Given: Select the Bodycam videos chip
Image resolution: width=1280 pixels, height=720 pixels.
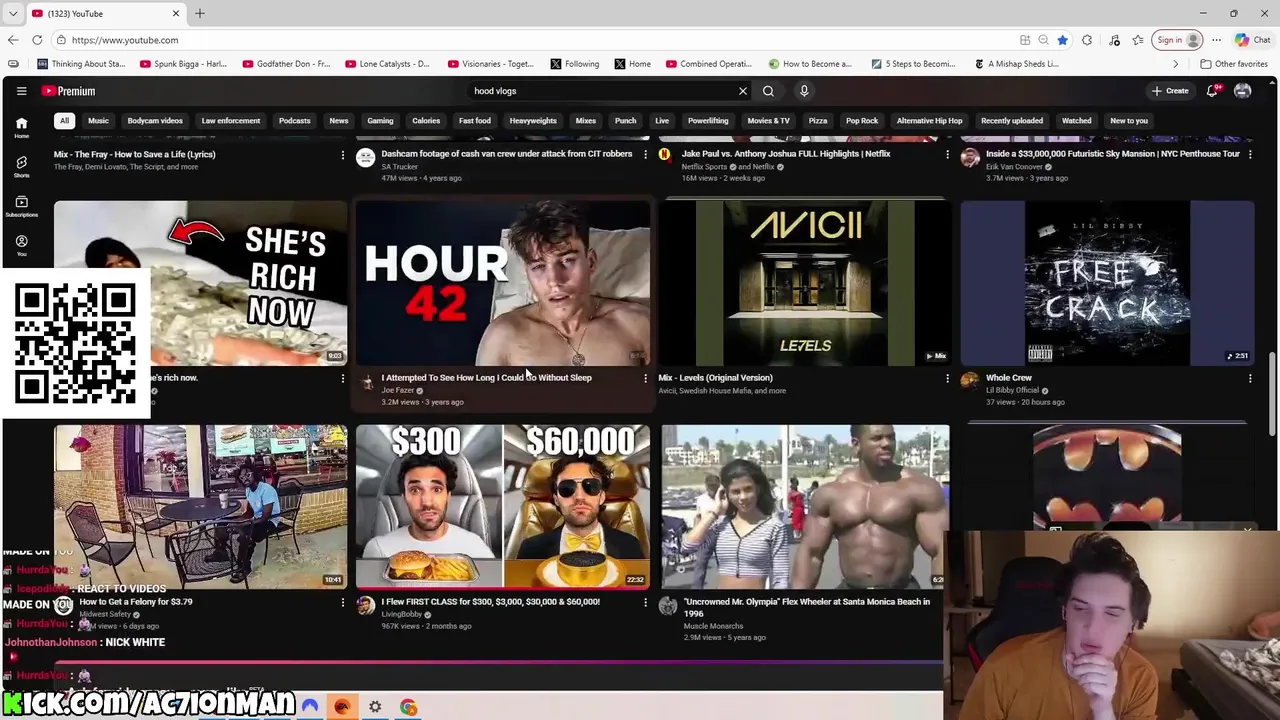Looking at the screenshot, I should (x=155, y=121).
